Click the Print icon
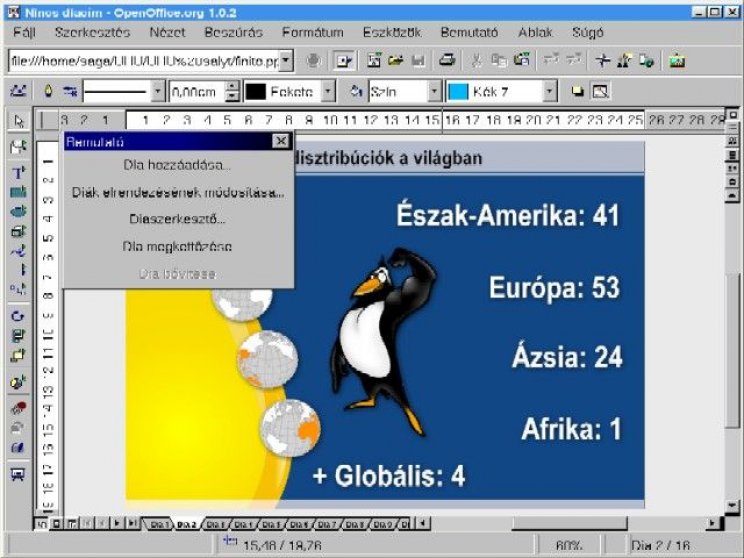Viewport: 744px width, 558px height. 447,60
